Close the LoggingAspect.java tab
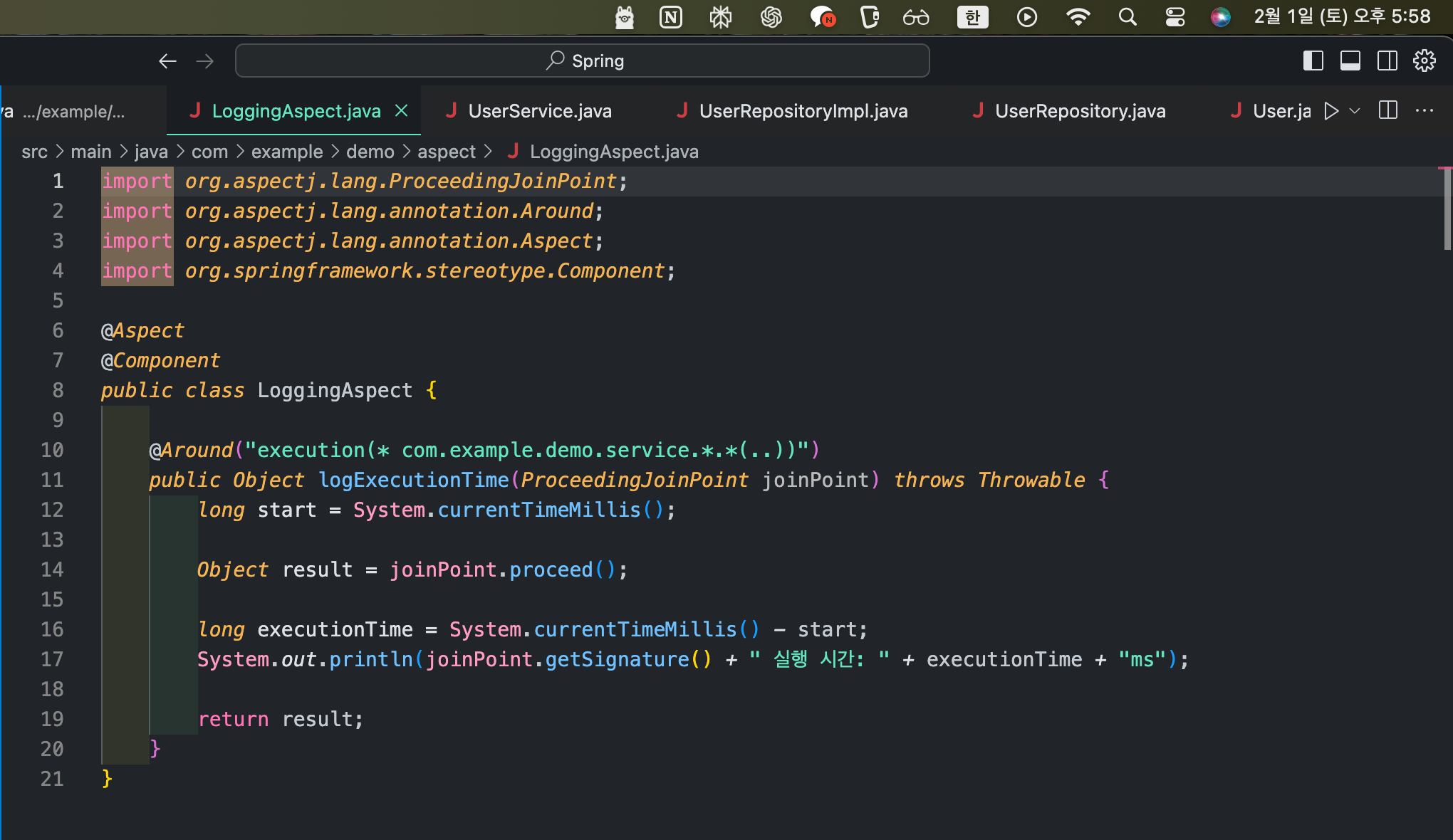The image size is (1453, 840). tap(402, 111)
